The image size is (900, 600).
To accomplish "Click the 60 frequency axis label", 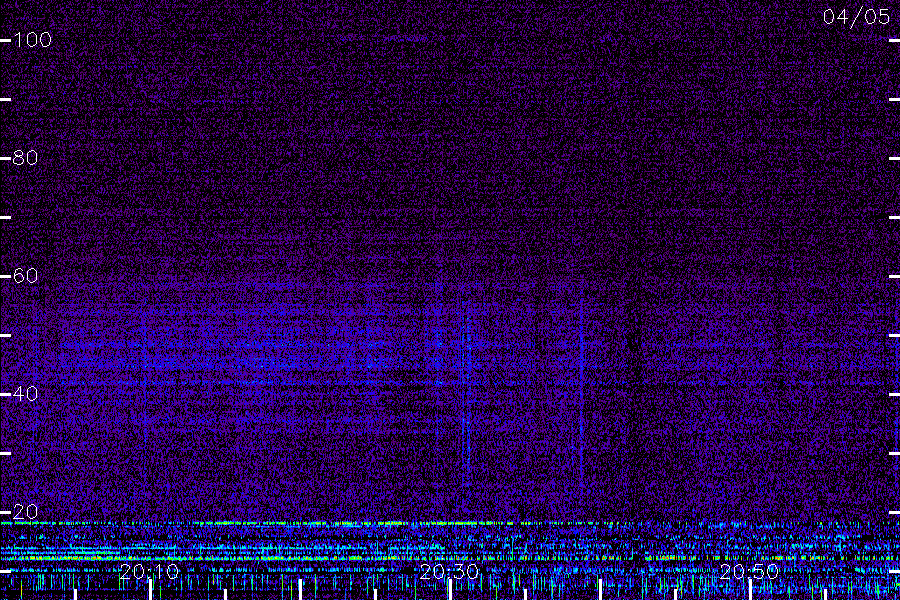I will pyautogui.click(x=25, y=276).
